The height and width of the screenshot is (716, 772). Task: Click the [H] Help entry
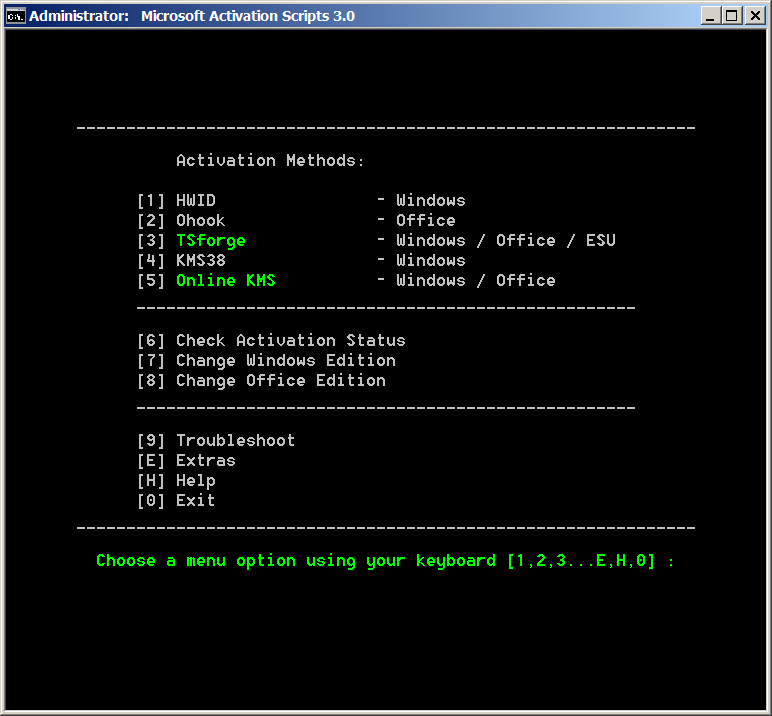coord(195,481)
